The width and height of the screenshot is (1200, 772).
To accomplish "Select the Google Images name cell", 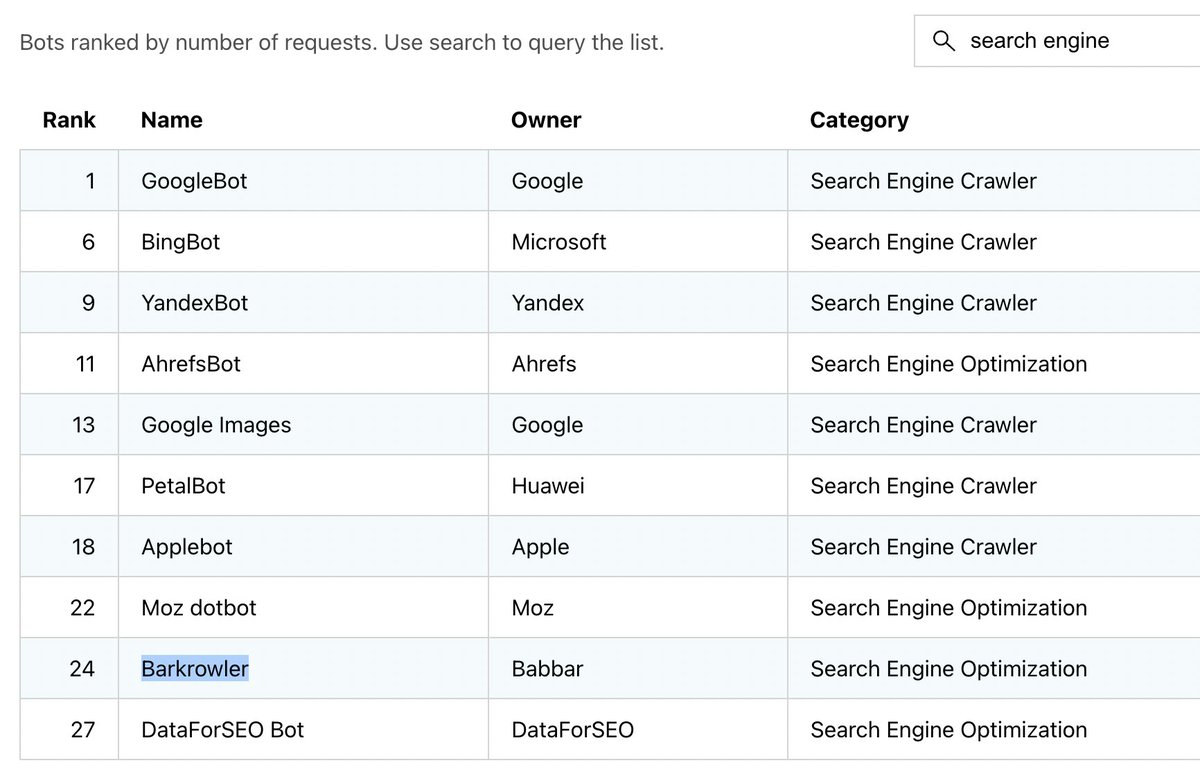I will (303, 425).
